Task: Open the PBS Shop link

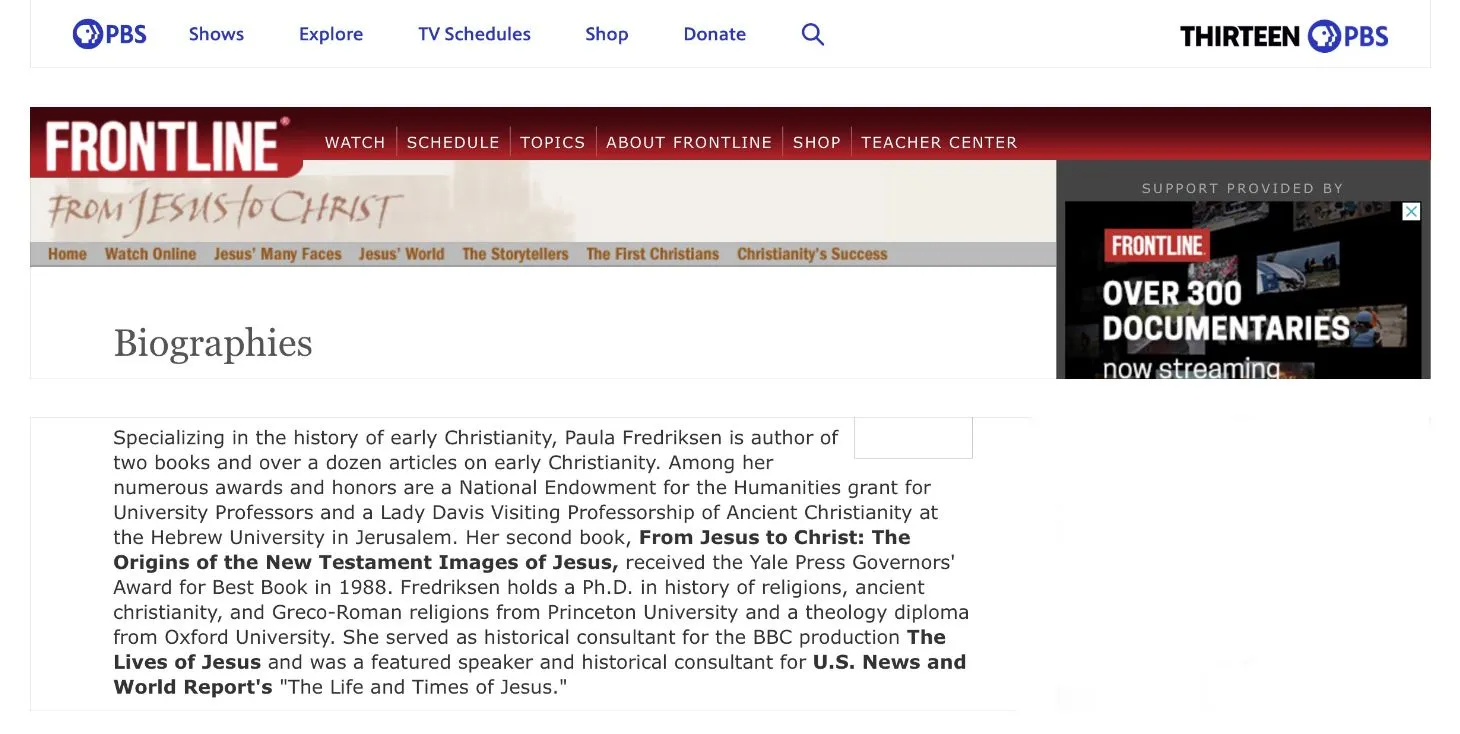Action: [606, 34]
